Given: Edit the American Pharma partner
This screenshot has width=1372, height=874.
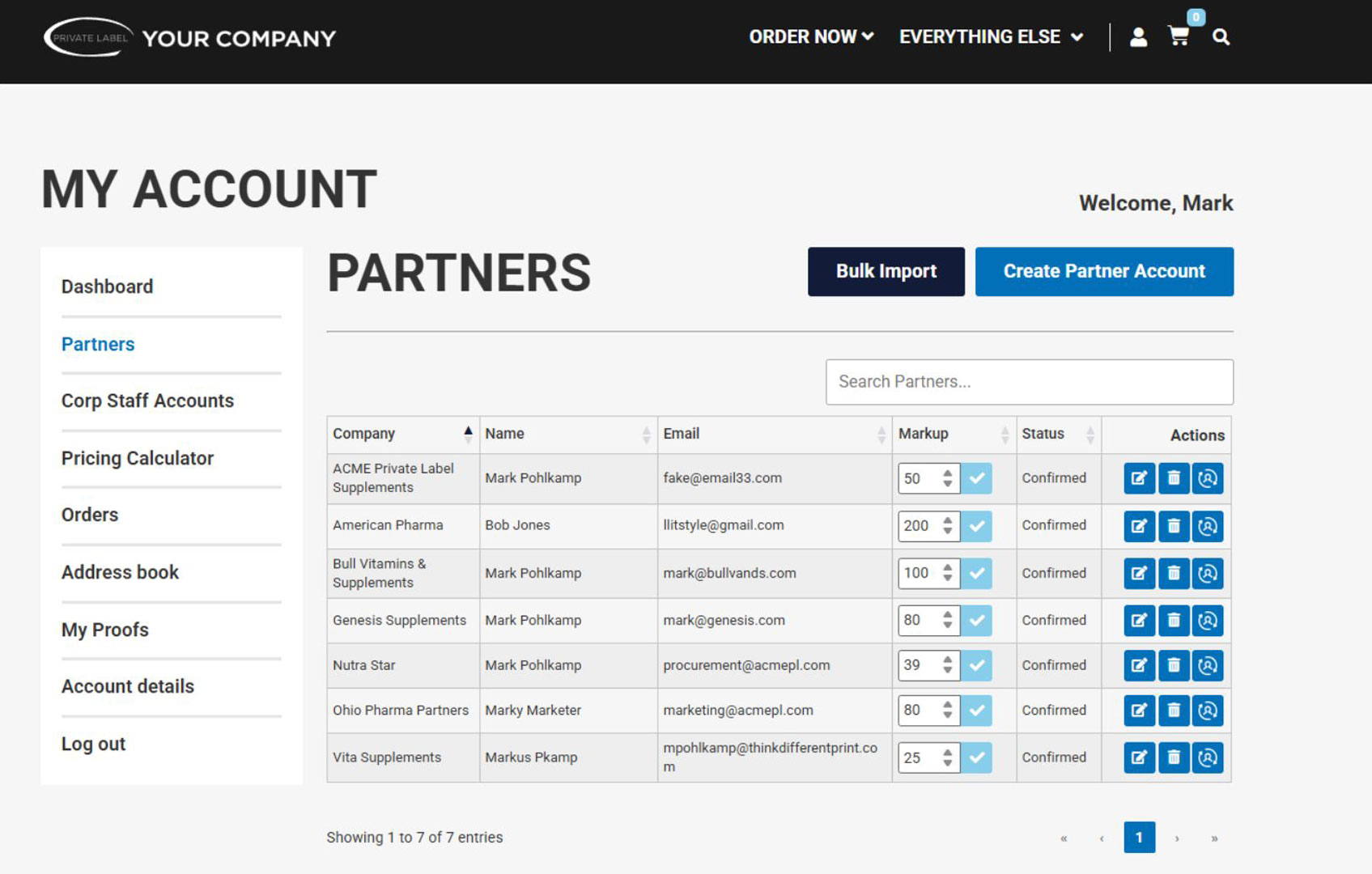Looking at the screenshot, I should click(1139, 526).
